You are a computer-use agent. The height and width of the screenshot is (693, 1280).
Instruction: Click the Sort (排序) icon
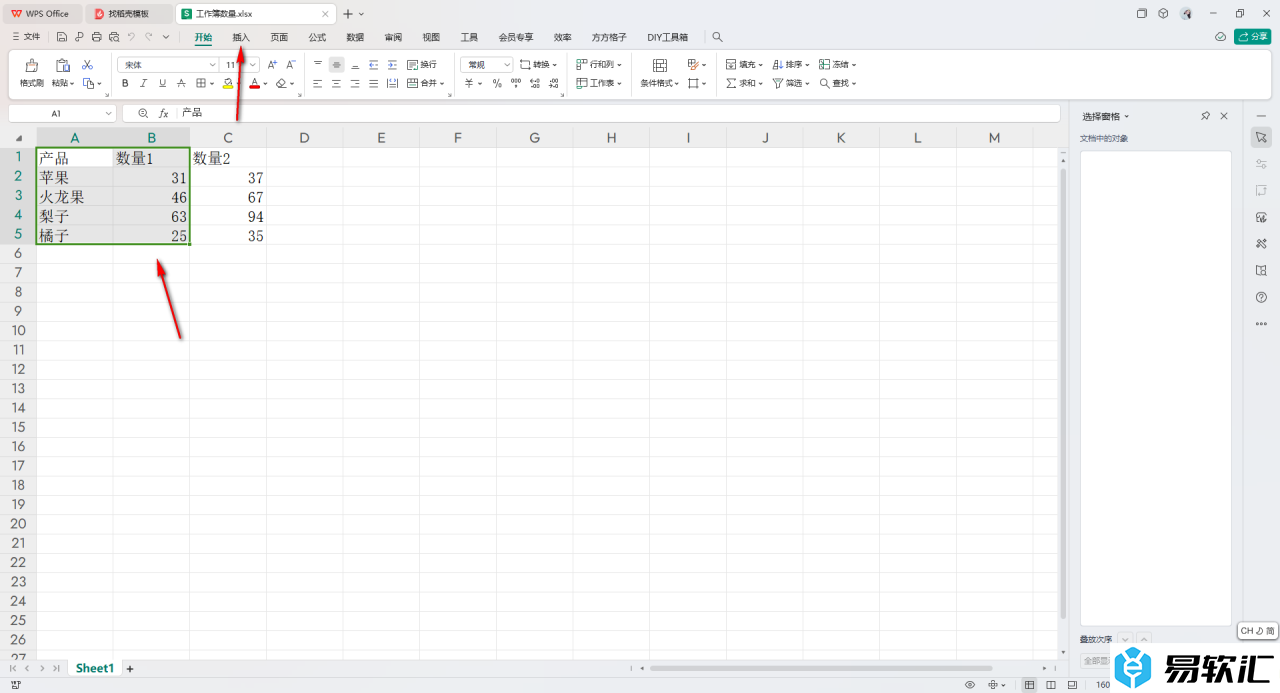(777, 64)
